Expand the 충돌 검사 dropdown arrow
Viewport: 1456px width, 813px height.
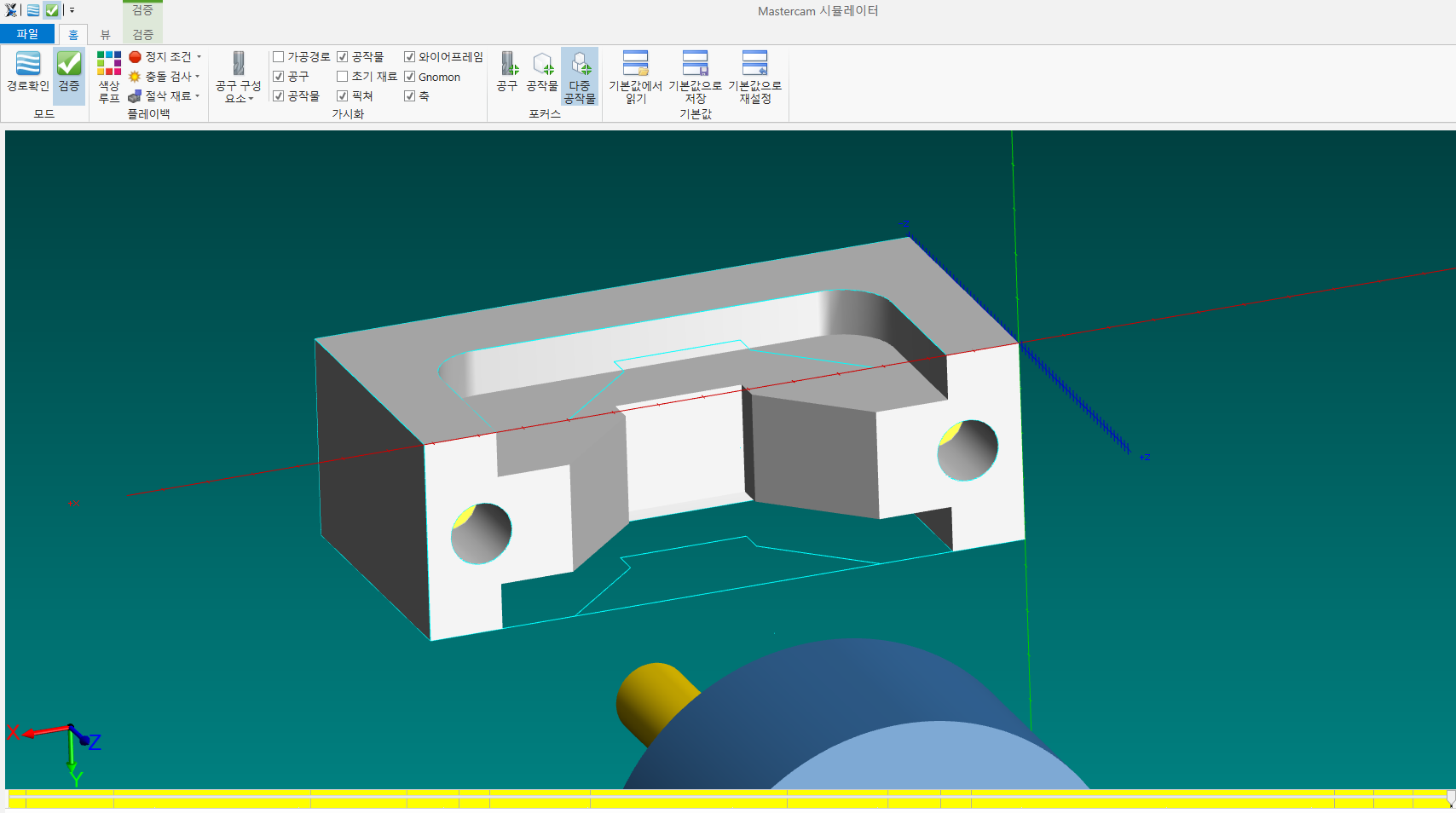[198, 77]
